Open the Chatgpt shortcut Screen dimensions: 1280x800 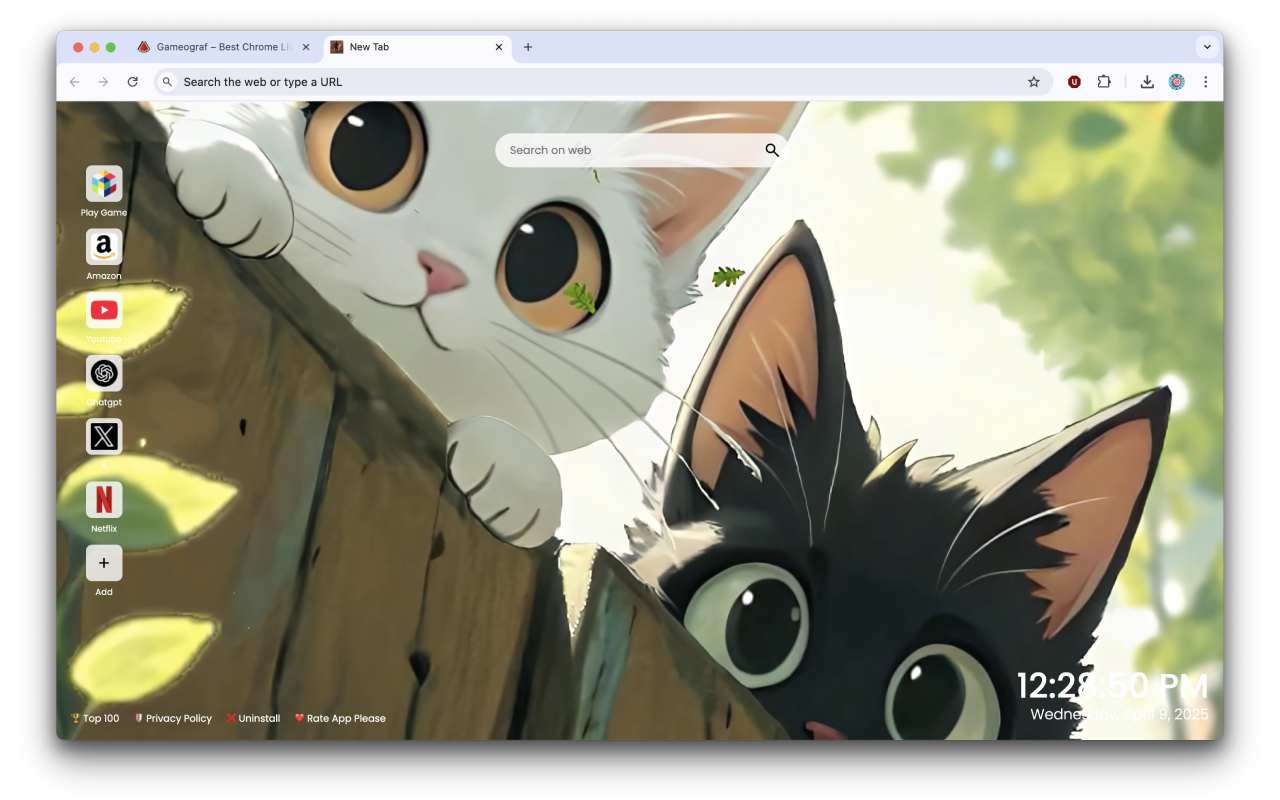tap(104, 374)
